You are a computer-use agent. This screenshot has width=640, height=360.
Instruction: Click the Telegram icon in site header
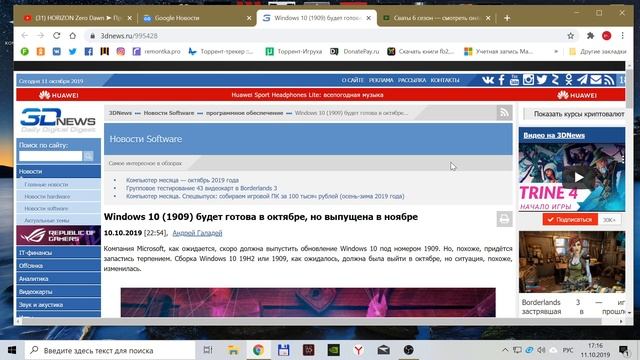582,80
